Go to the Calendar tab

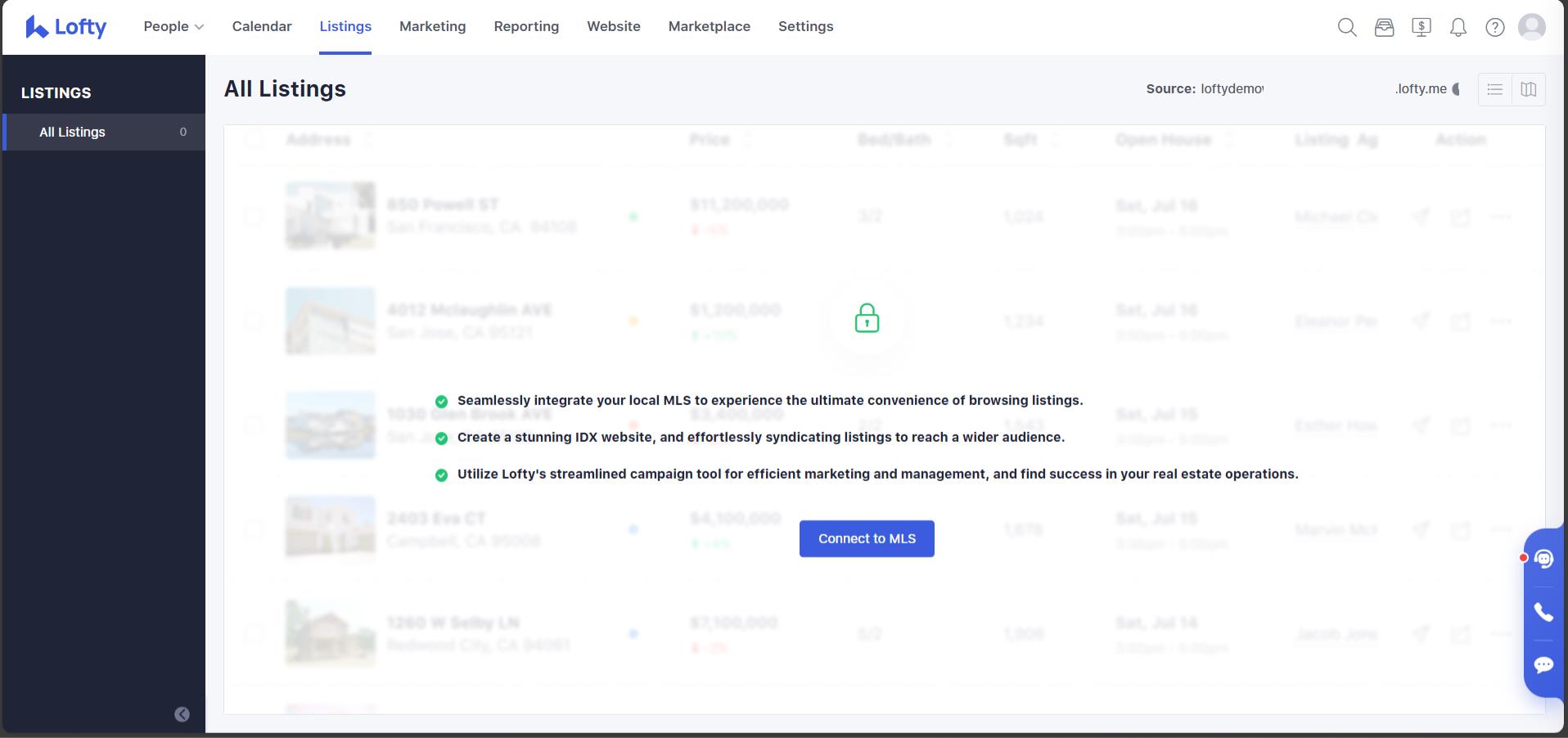click(x=262, y=26)
